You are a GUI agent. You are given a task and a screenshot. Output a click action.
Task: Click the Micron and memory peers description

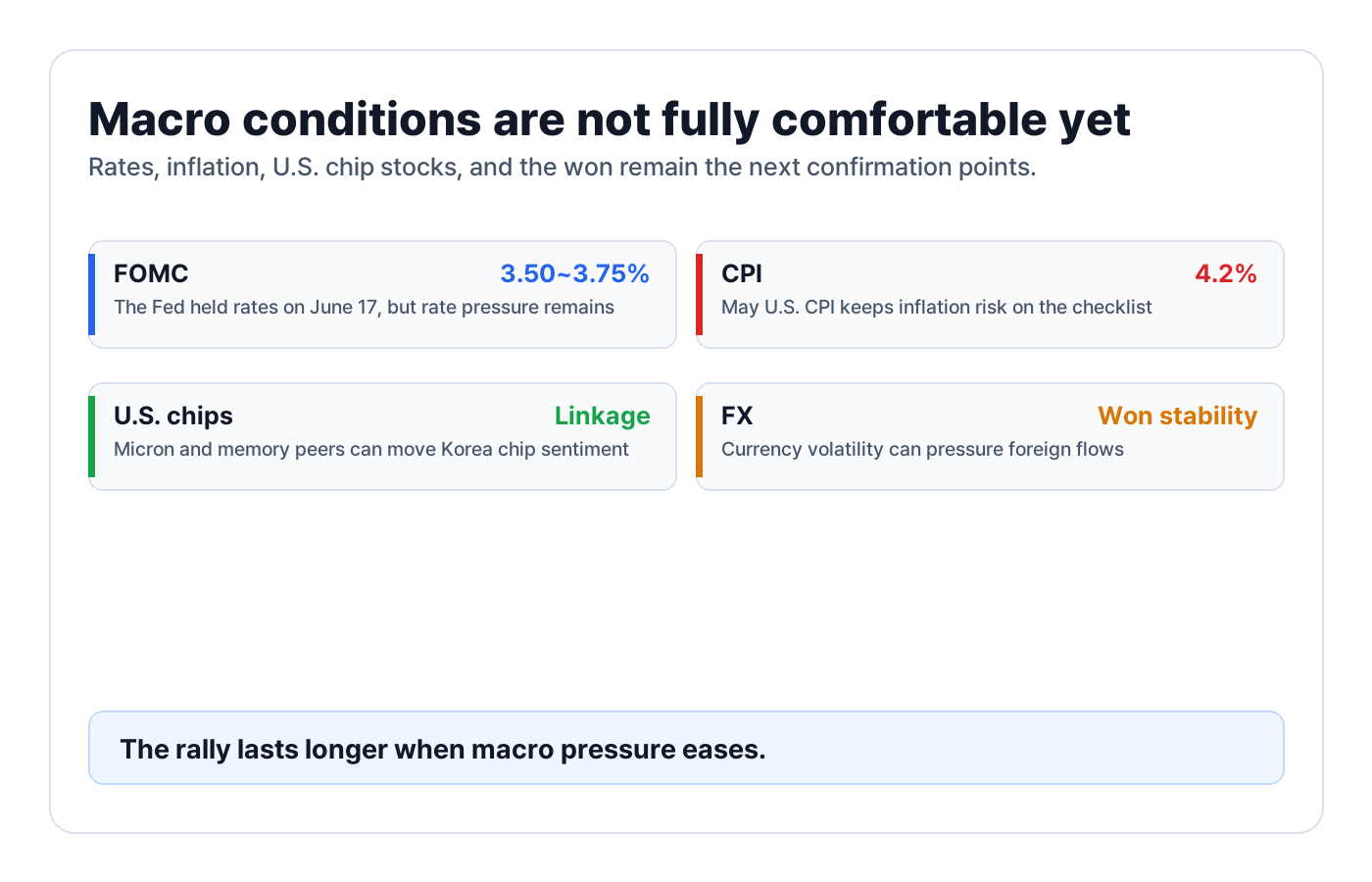(x=371, y=449)
